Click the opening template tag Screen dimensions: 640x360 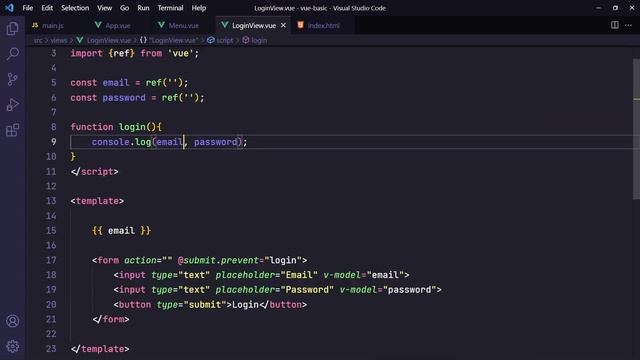pyautogui.click(x=97, y=201)
